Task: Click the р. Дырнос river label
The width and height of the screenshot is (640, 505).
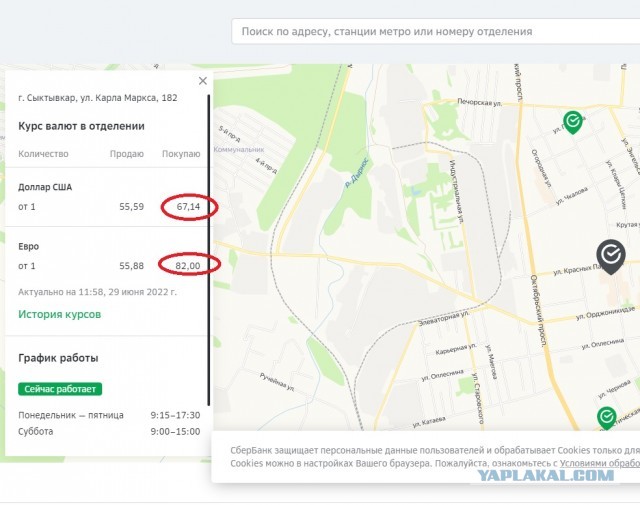Action: (357, 173)
